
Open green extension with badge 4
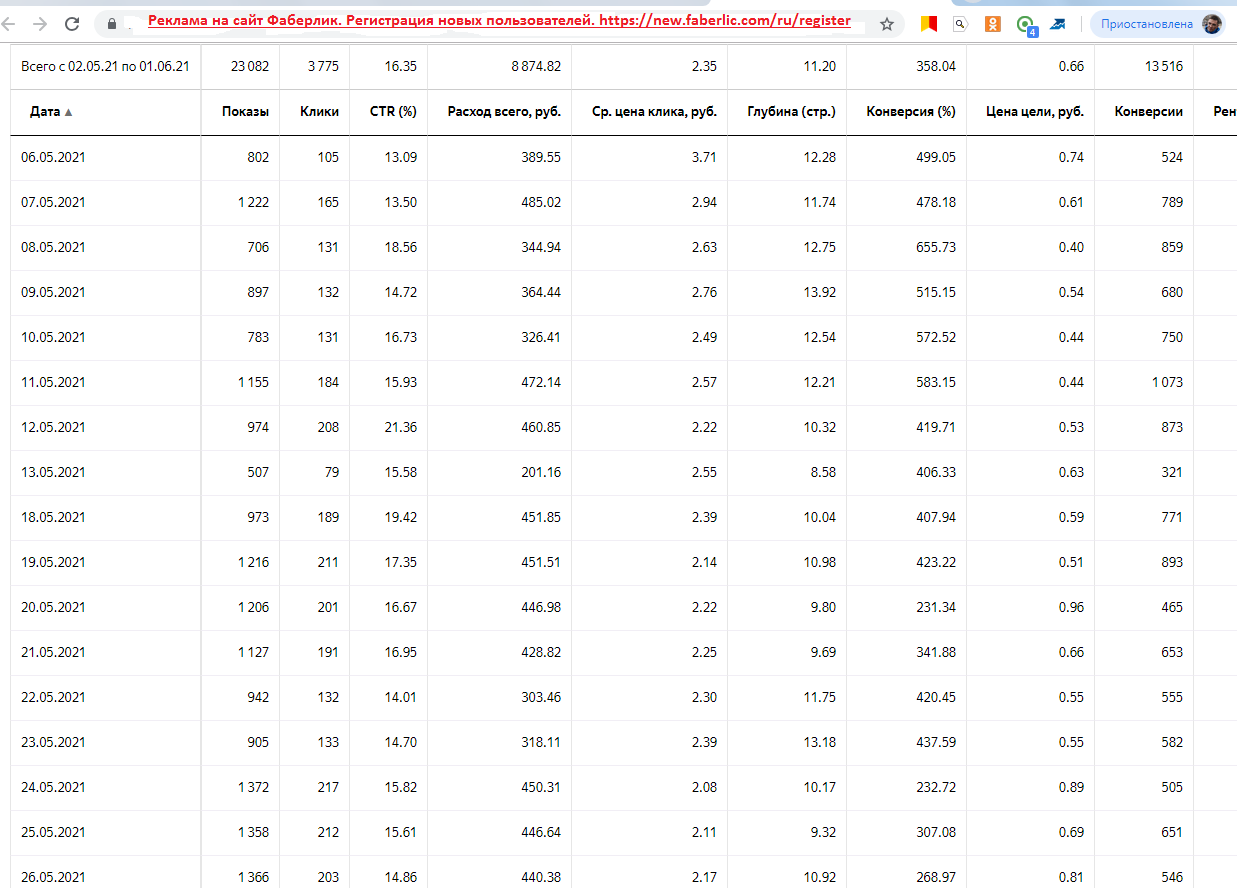1025,24
